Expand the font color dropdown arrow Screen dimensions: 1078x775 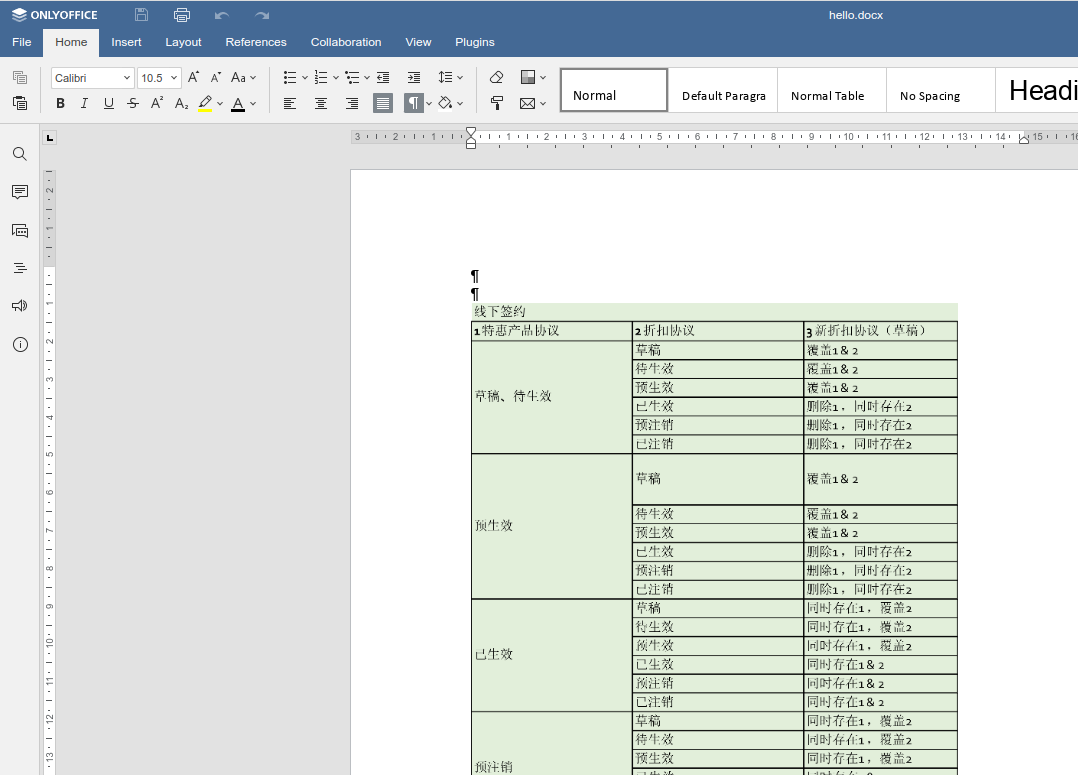pos(255,103)
